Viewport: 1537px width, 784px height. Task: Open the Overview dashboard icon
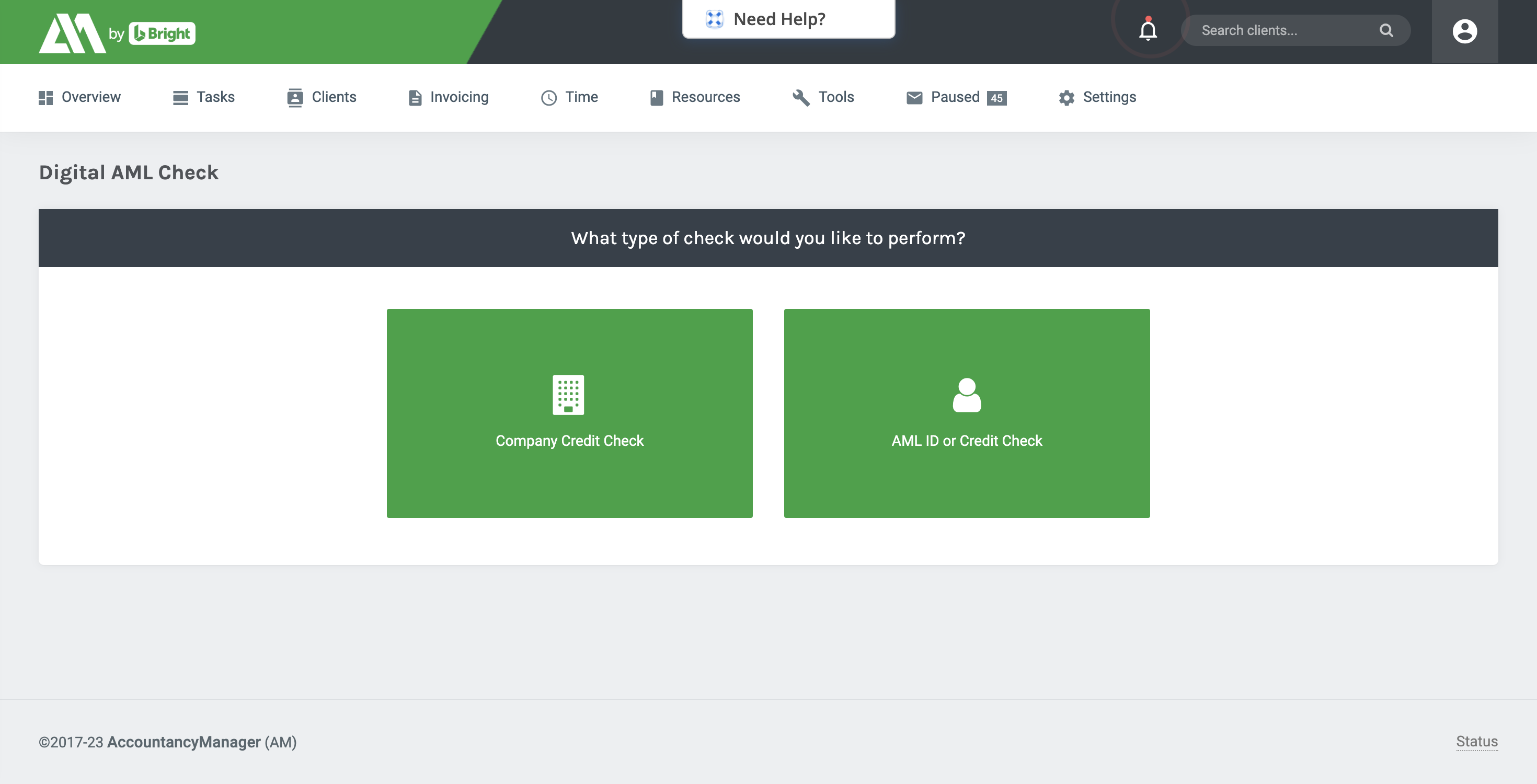click(x=45, y=97)
